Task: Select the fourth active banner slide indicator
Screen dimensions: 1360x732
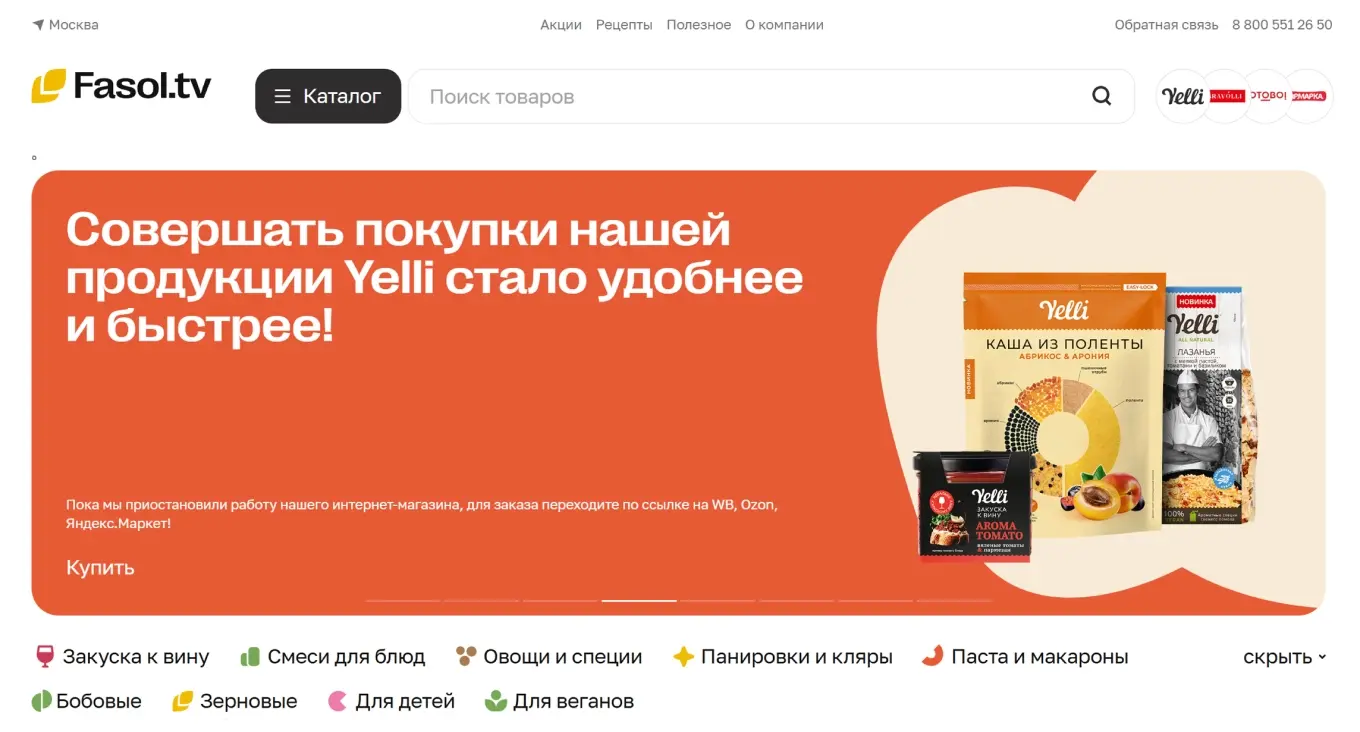Action: point(639,600)
